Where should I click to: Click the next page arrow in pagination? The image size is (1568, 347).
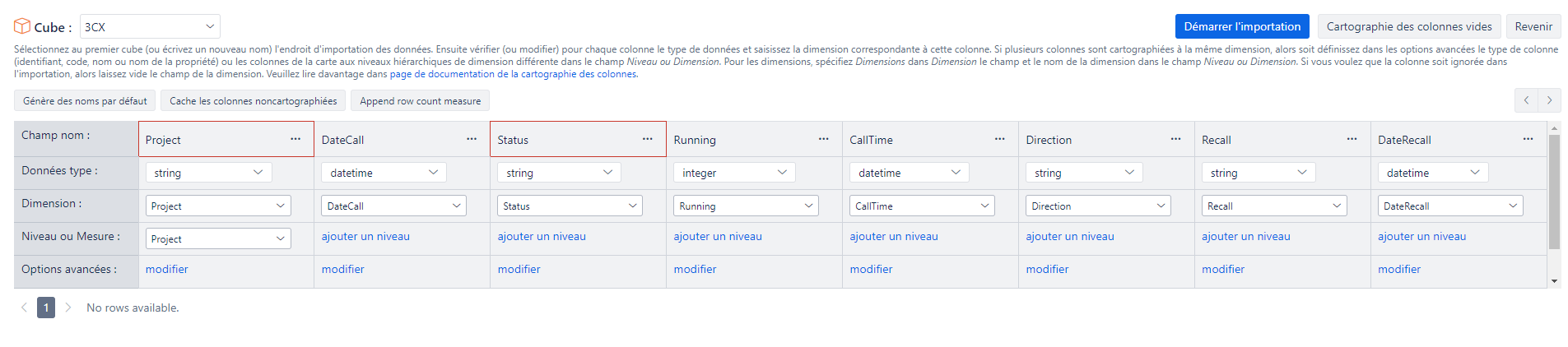[x=68, y=308]
